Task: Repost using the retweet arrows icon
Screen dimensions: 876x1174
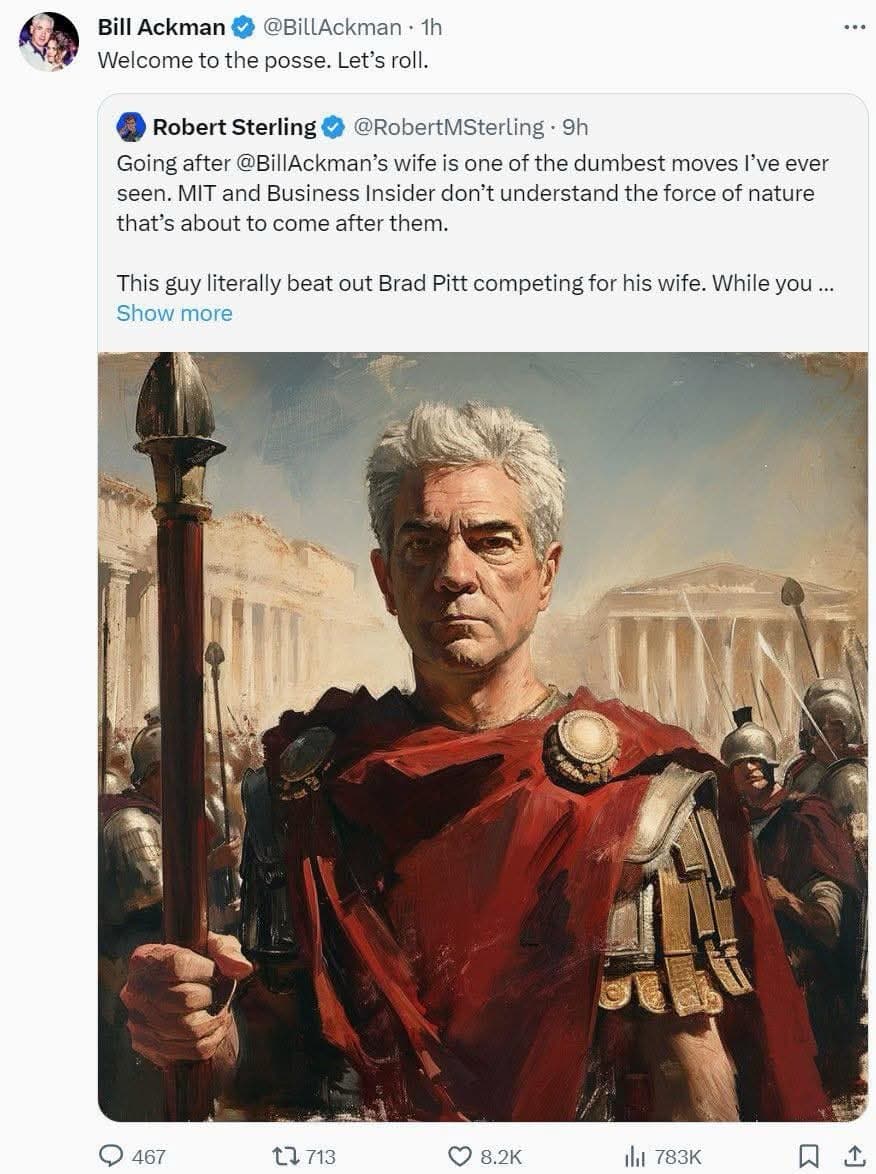Action: coord(285,1156)
